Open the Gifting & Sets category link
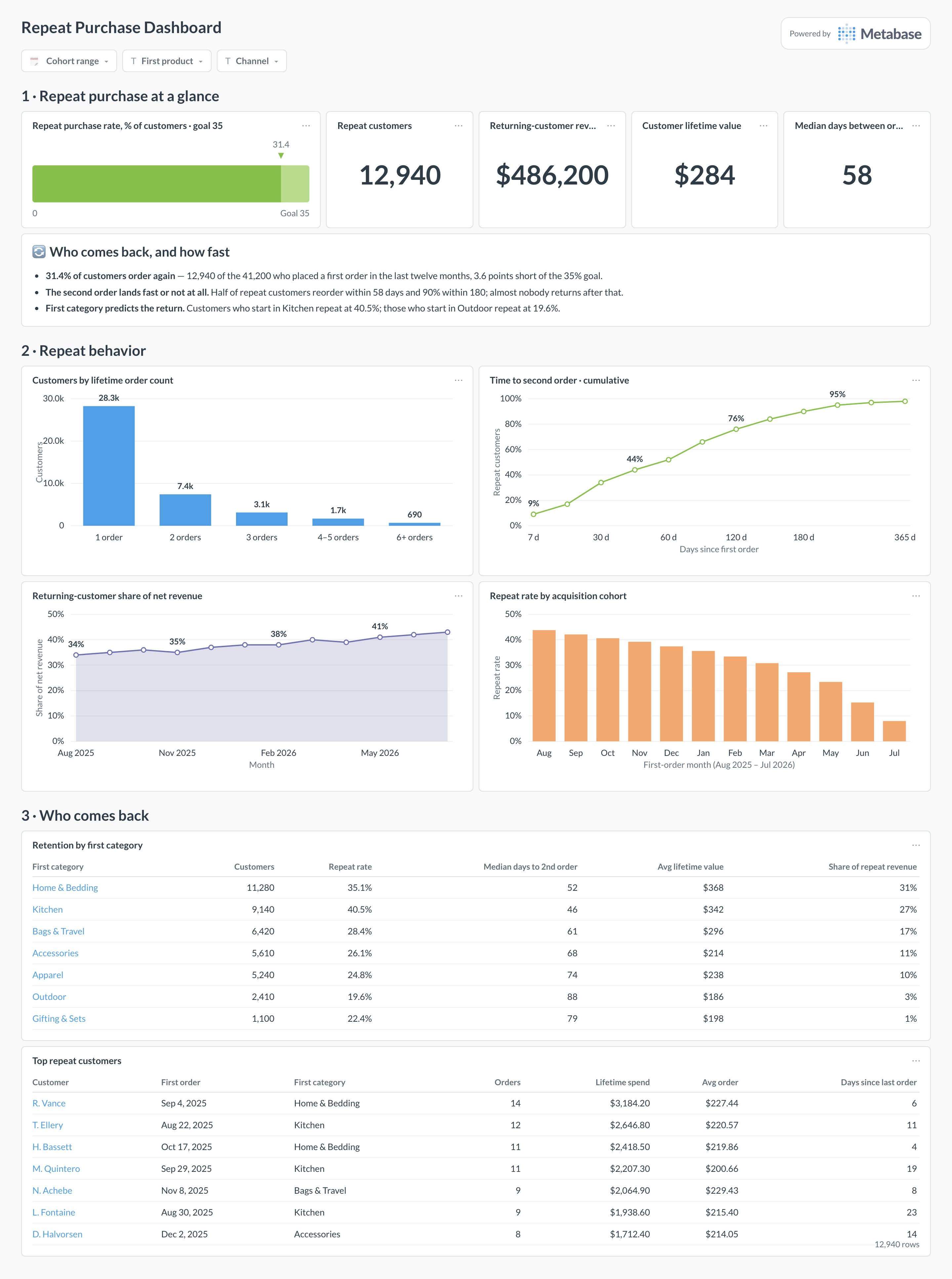 59,1018
